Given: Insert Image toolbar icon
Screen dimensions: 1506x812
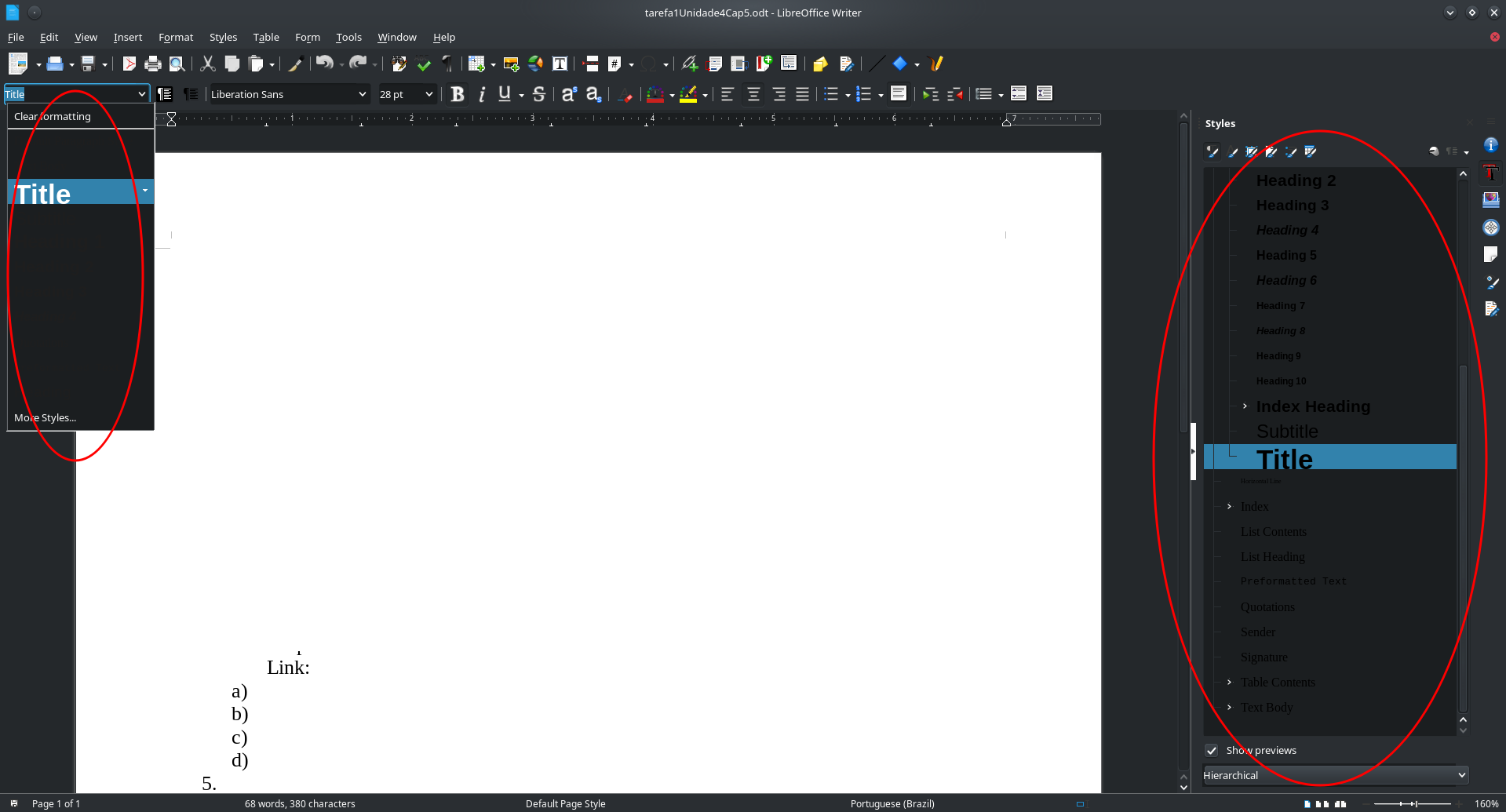Looking at the screenshot, I should [x=511, y=64].
